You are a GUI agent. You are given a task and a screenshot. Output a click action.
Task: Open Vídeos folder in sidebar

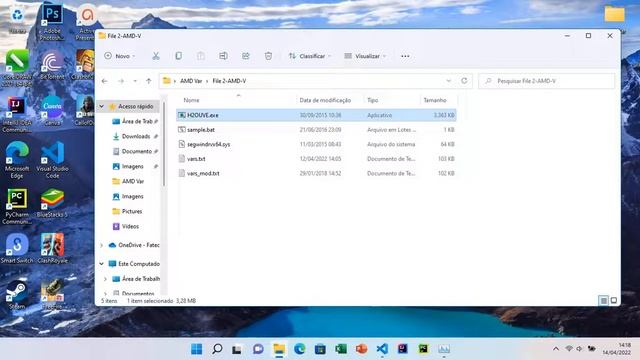pyautogui.click(x=126, y=227)
